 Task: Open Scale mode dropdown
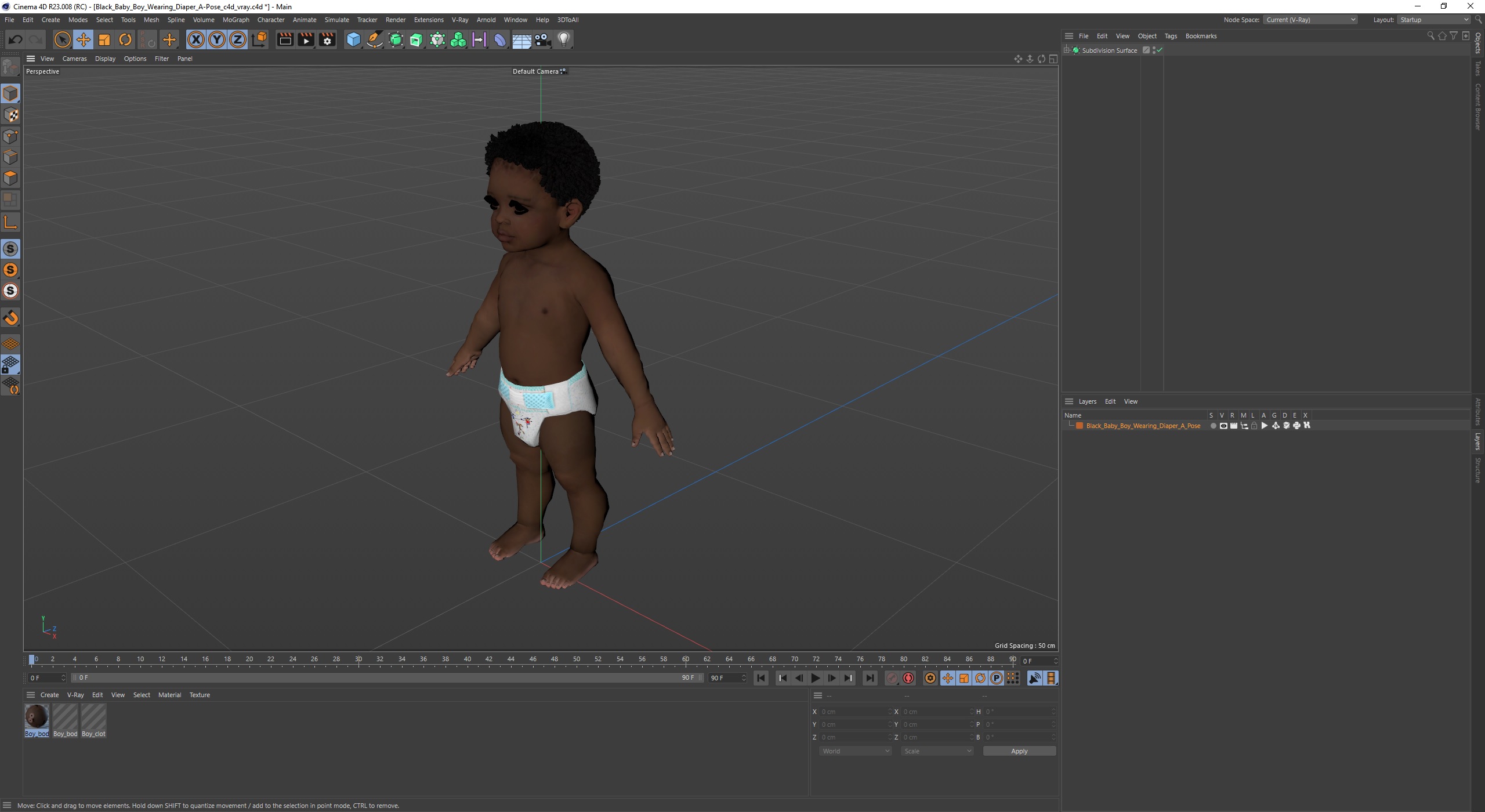click(x=937, y=751)
